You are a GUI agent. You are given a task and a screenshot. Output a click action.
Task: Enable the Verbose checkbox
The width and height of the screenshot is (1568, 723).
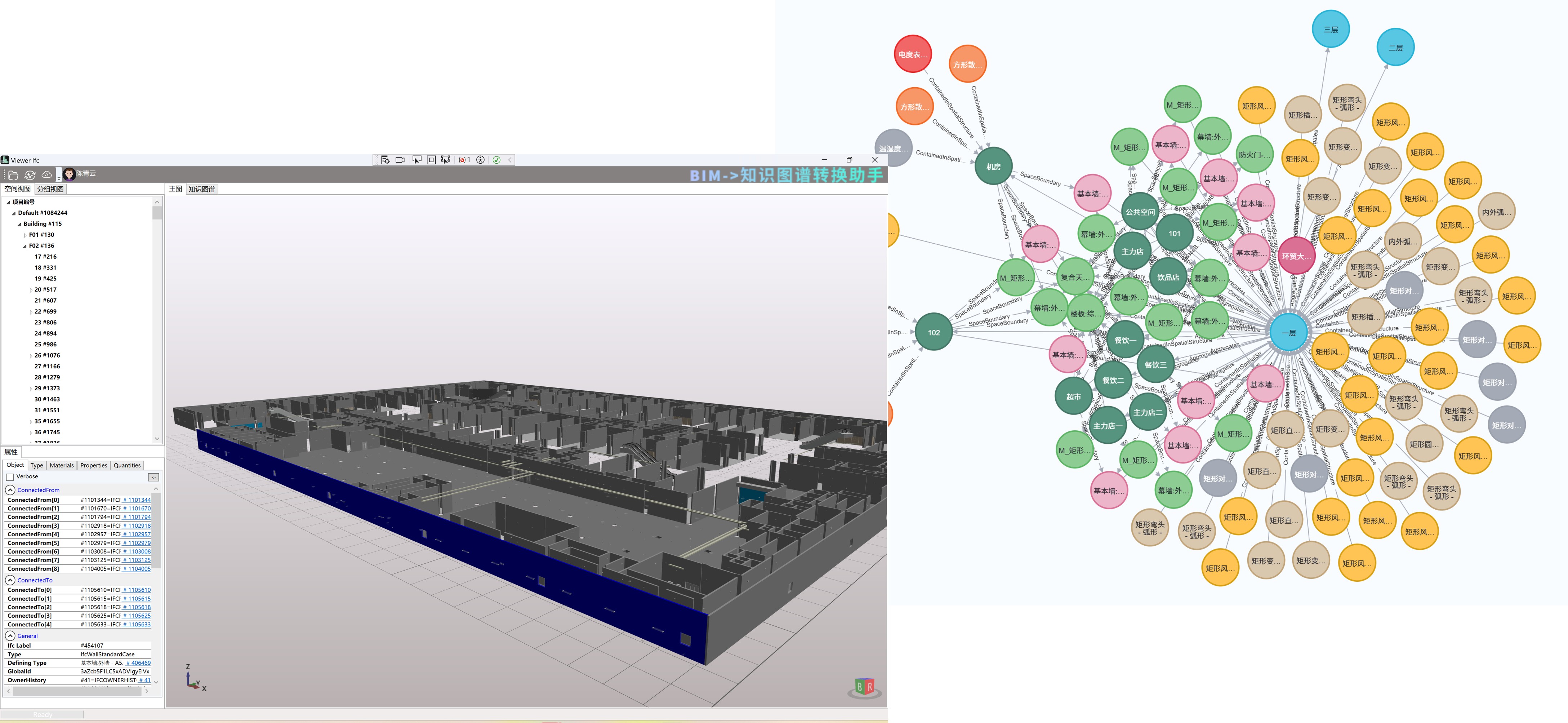10,477
